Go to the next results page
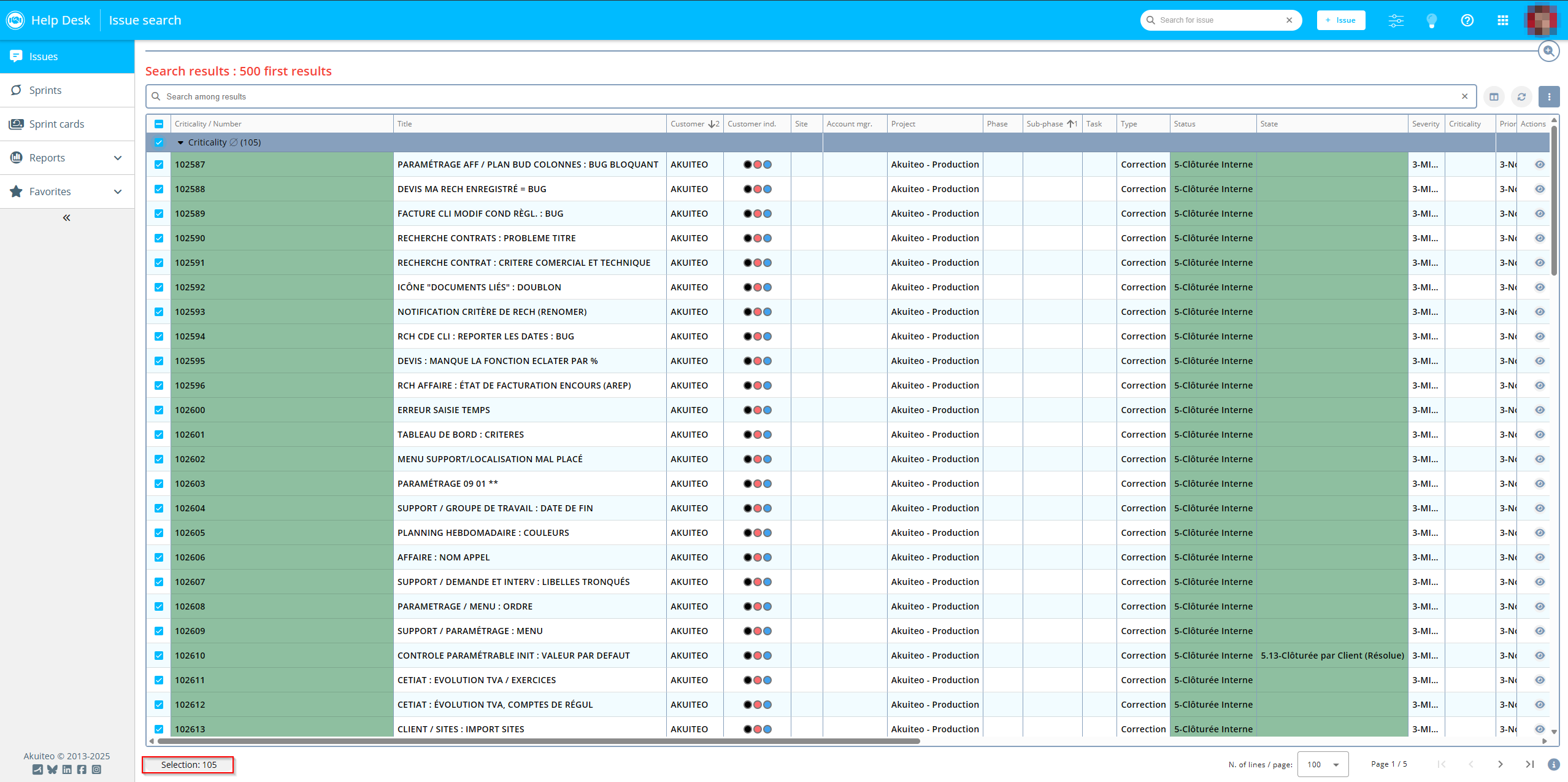The width and height of the screenshot is (1568, 782). pyautogui.click(x=1500, y=764)
